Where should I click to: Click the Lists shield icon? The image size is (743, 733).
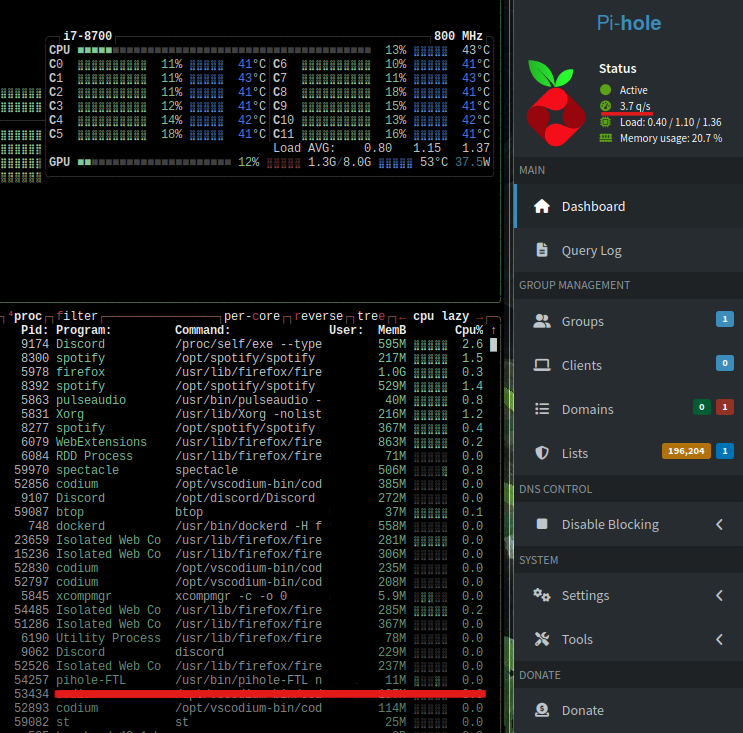(x=542, y=453)
